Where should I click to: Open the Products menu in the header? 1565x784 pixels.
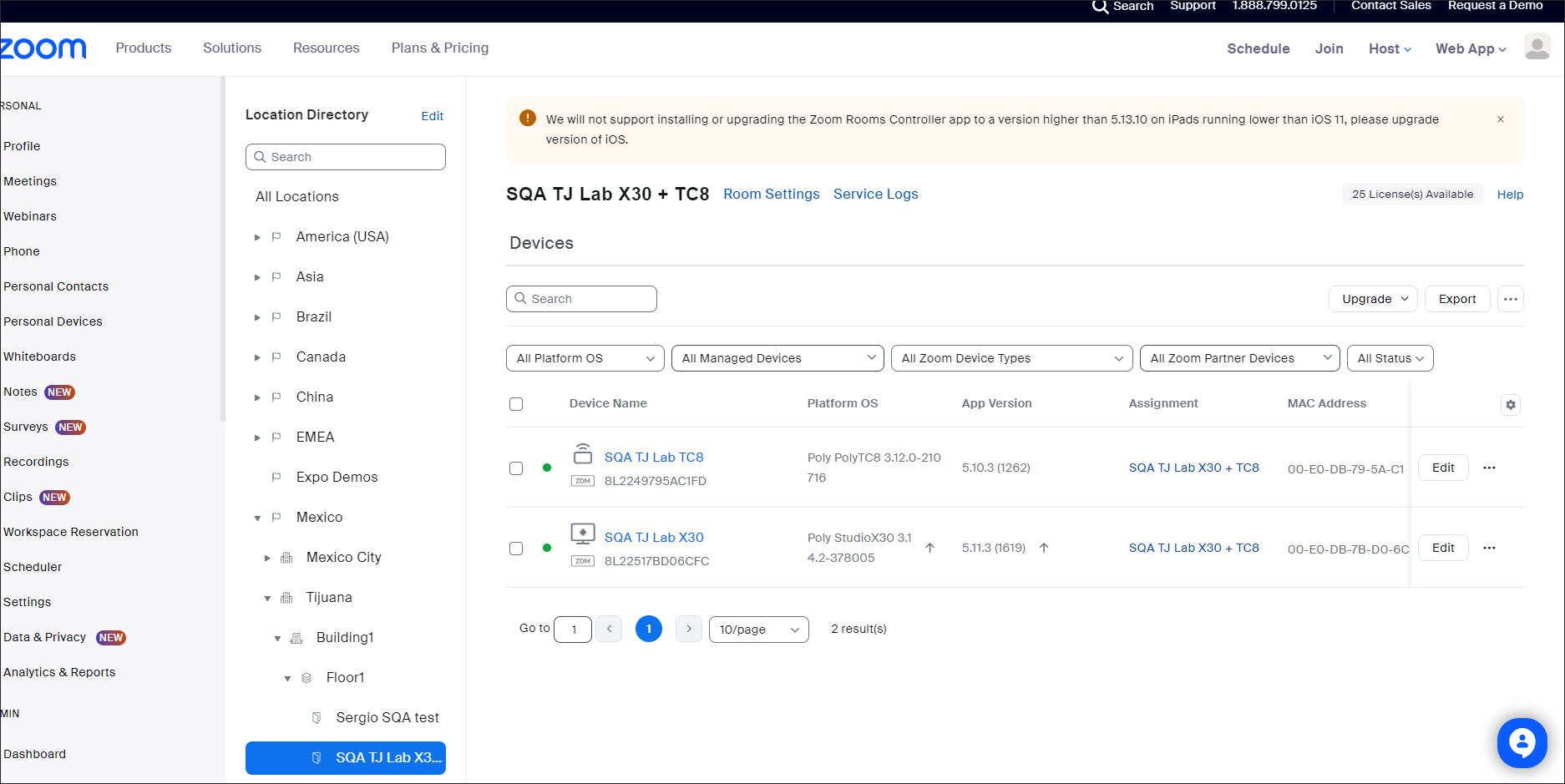(143, 48)
